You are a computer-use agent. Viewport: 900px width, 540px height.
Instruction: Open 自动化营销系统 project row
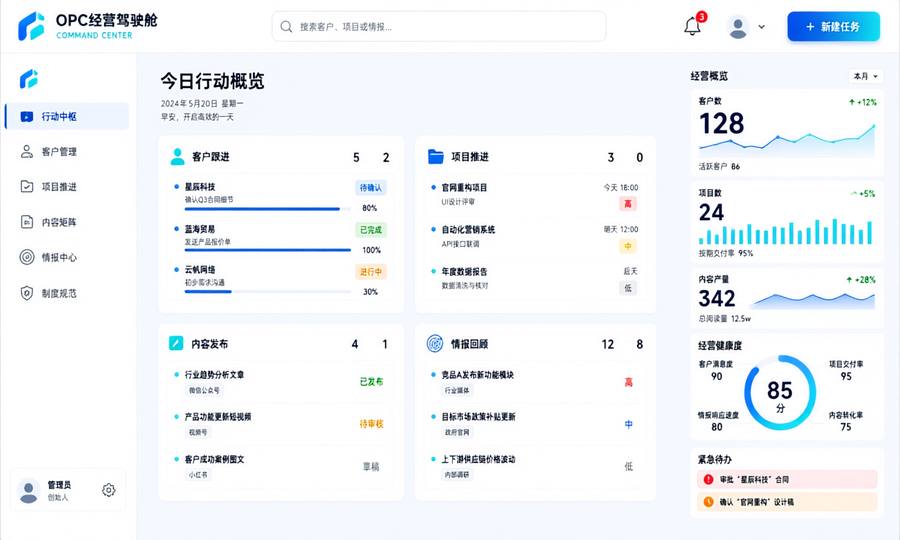click(537, 237)
